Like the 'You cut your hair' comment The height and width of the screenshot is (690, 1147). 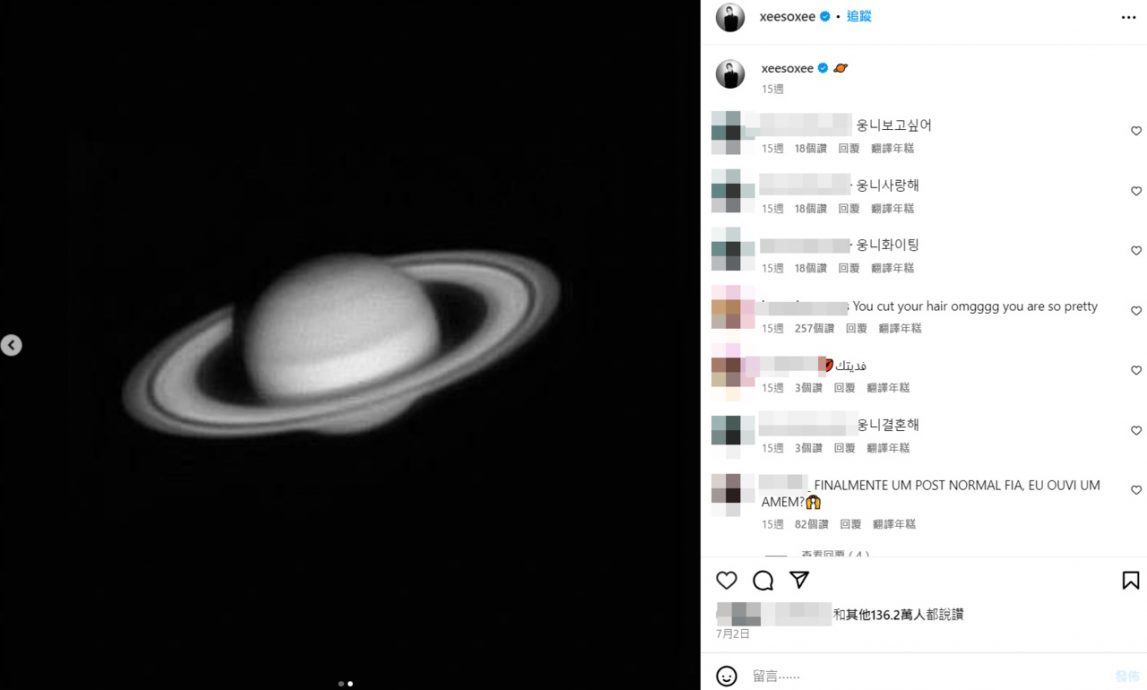click(x=1136, y=311)
